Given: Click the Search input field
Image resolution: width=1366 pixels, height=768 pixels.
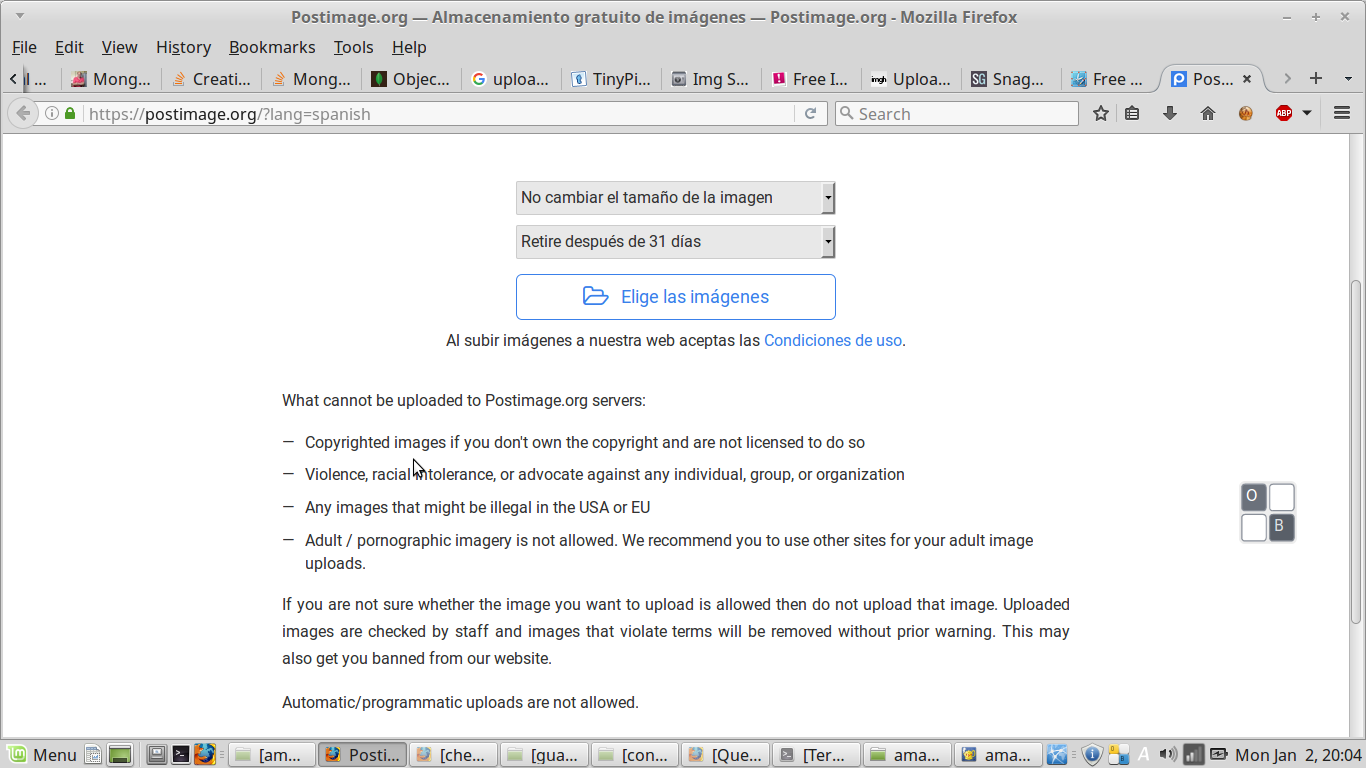Looking at the screenshot, I should (957, 114).
